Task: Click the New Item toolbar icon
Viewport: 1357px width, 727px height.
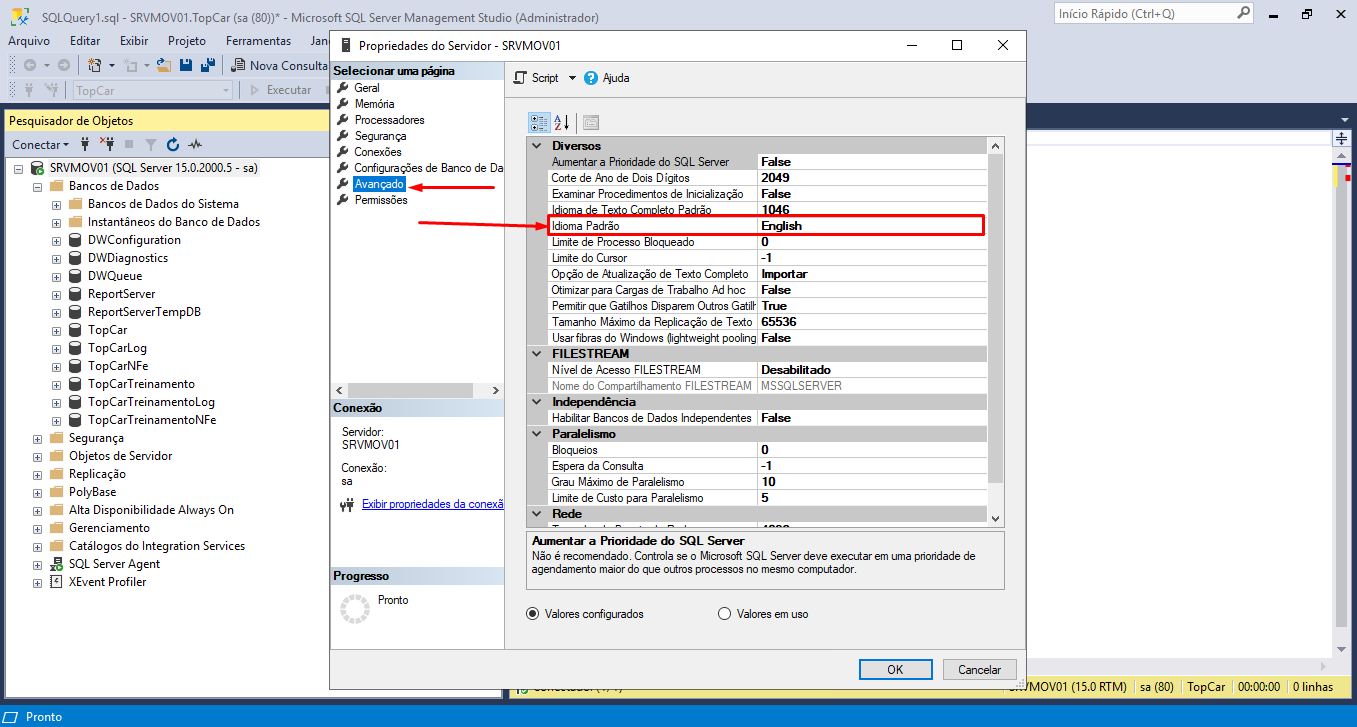Action: tap(95, 65)
